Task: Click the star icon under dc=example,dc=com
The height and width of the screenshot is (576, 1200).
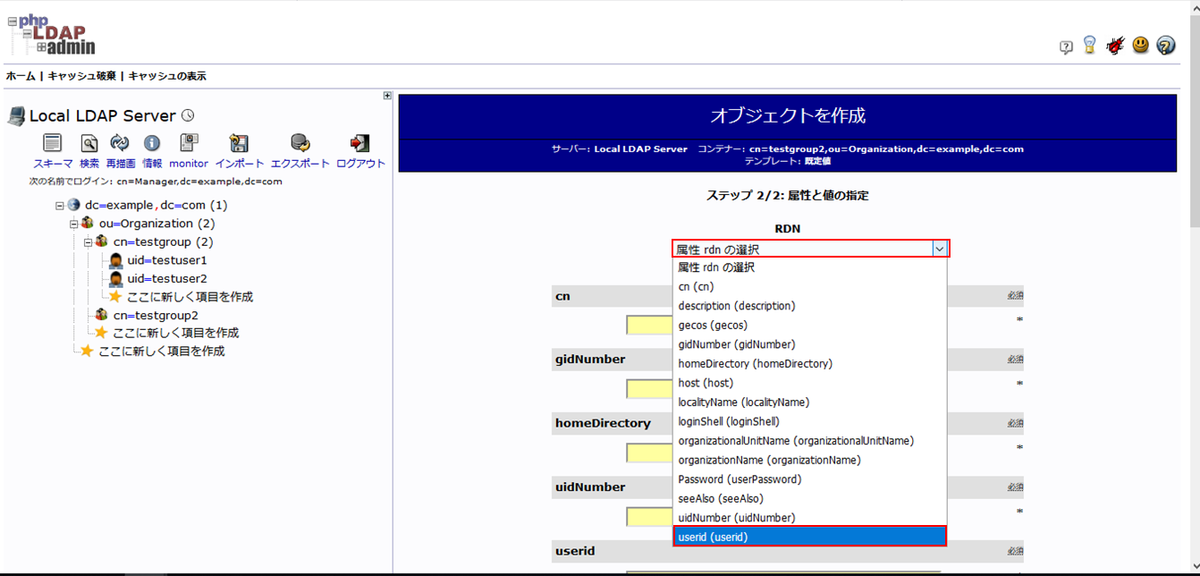Action: tap(87, 351)
